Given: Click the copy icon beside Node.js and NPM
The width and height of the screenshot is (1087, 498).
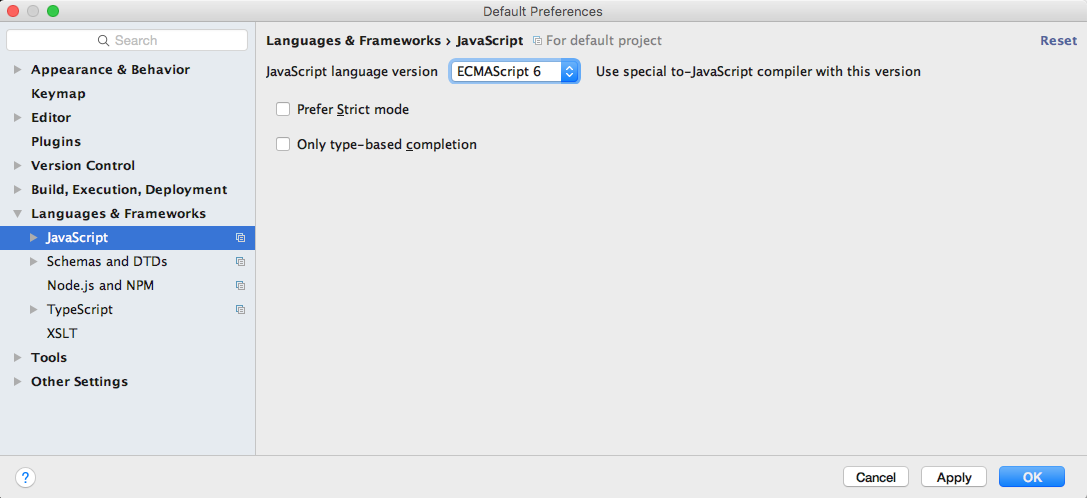Looking at the screenshot, I should pyautogui.click(x=240, y=286).
